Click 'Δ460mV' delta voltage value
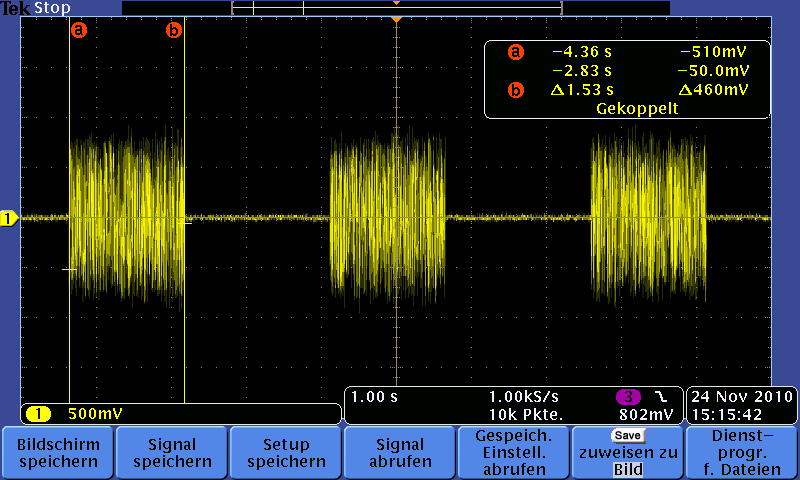This screenshot has width=800, height=480. click(713, 90)
